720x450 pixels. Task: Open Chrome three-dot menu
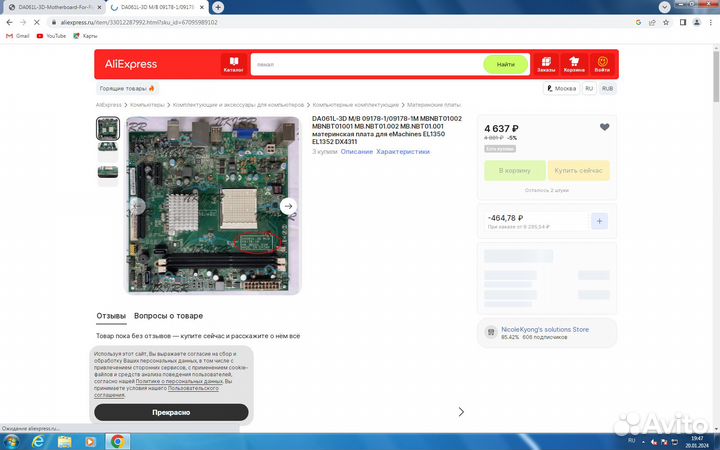click(710, 22)
